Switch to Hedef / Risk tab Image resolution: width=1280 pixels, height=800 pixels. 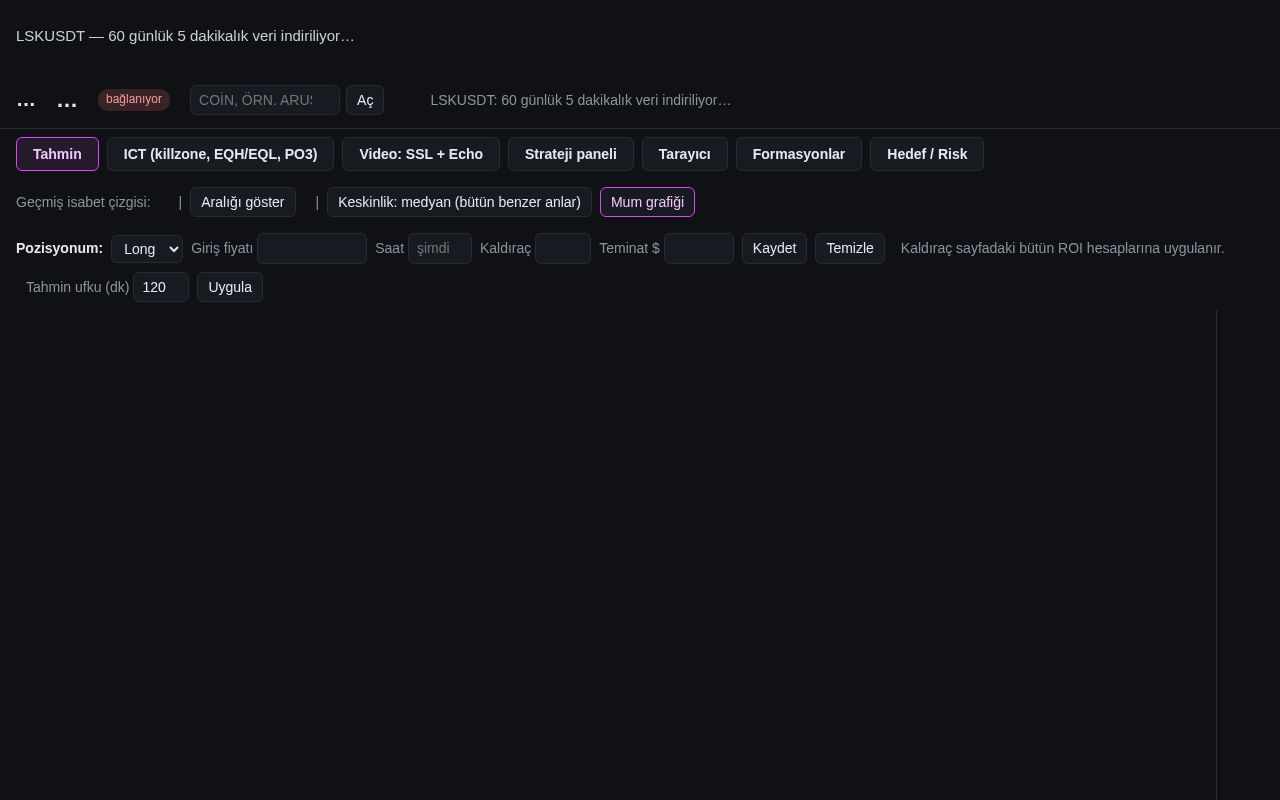927,154
